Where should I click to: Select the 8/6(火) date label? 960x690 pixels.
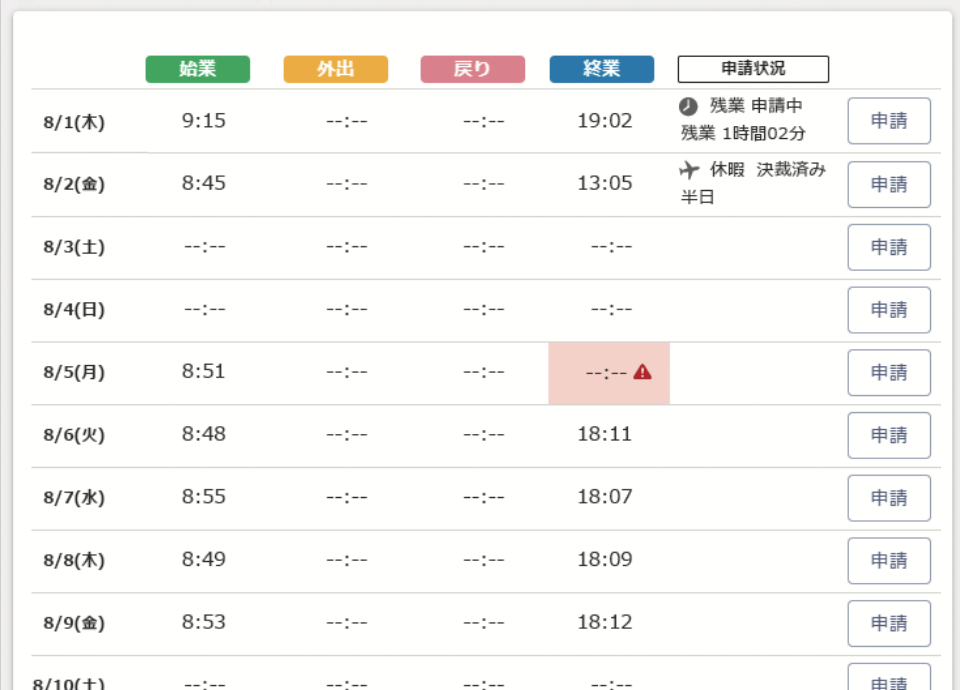(74, 435)
